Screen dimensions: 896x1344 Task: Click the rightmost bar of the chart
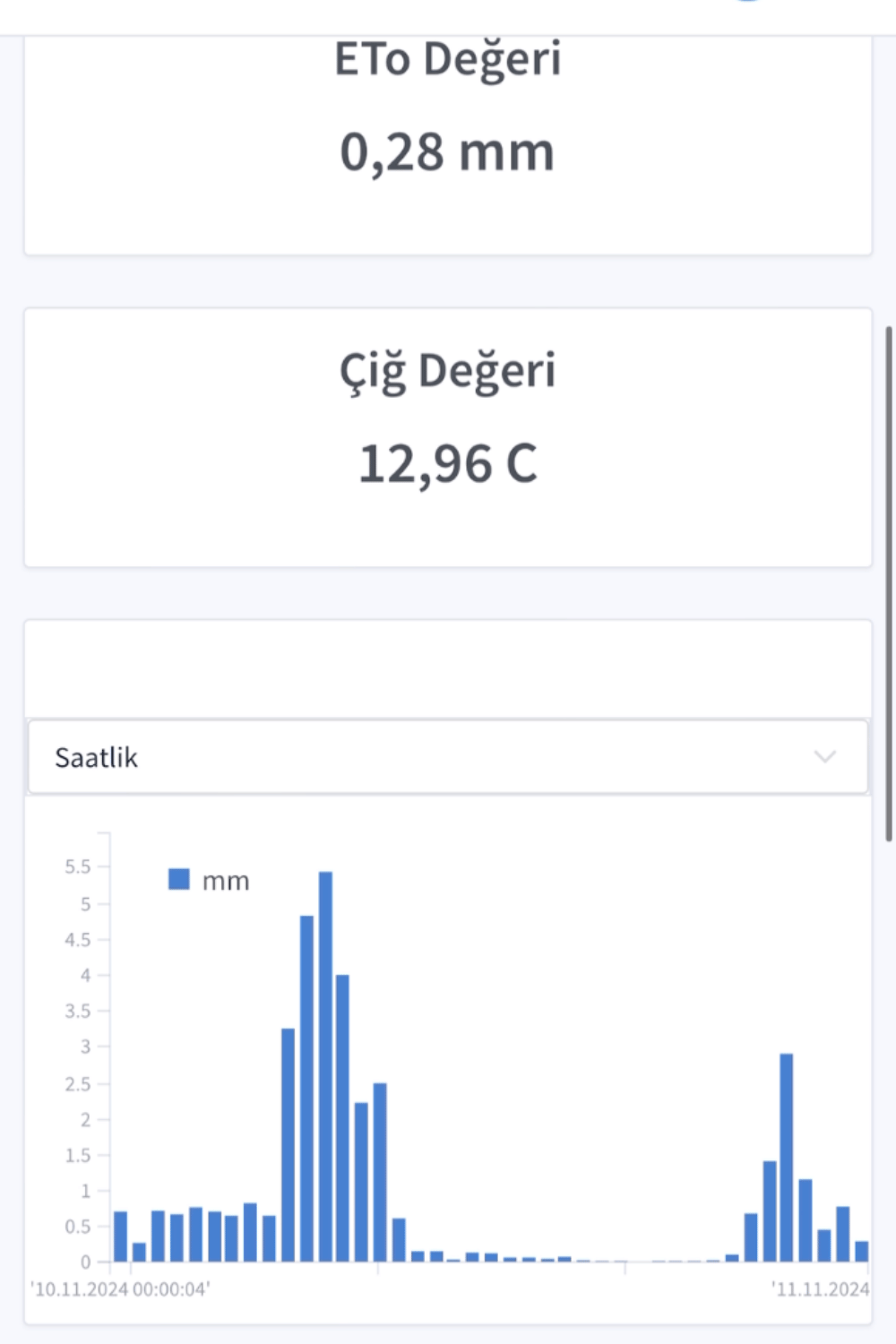pyautogui.click(x=862, y=1251)
